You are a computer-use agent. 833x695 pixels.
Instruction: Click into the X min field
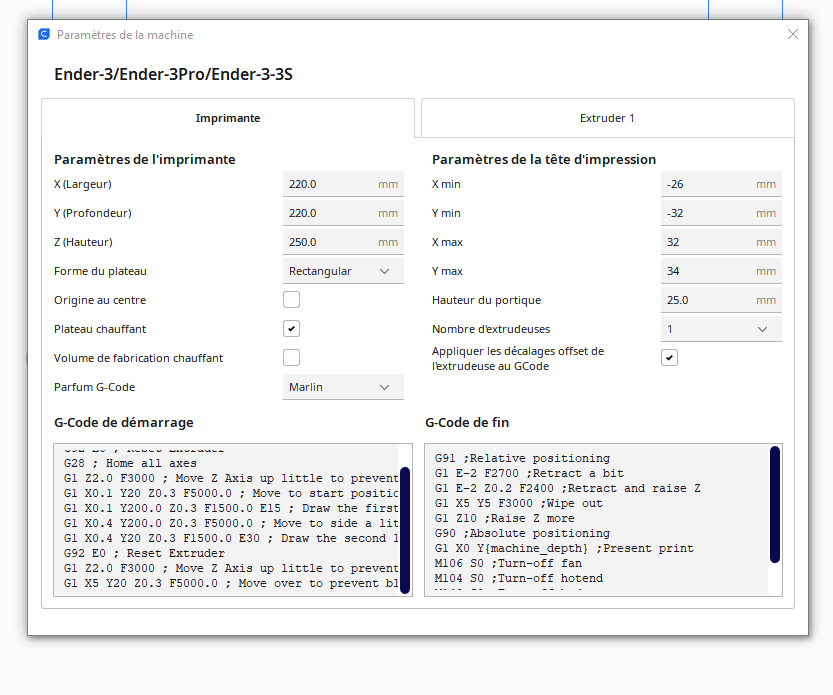click(721, 184)
